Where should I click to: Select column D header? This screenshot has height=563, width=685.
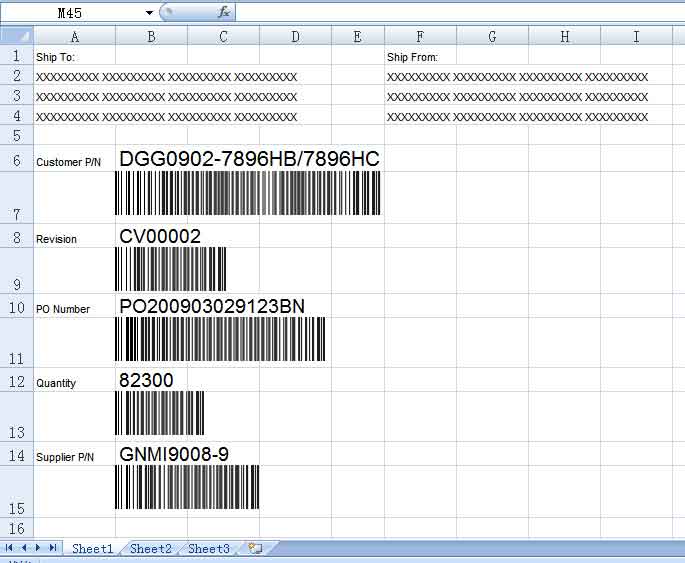click(x=295, y=36)
